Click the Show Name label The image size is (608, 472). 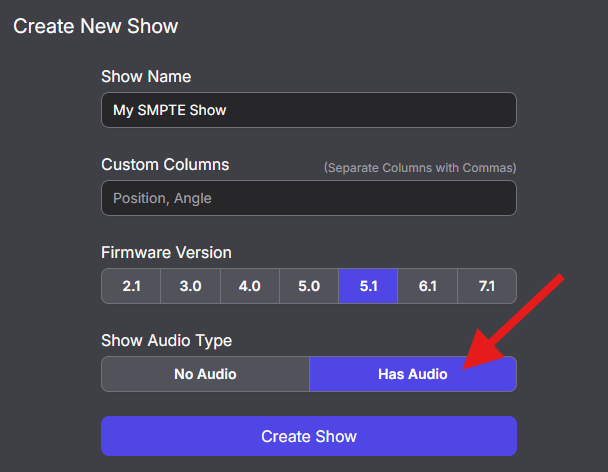click(x=146, y=77)
